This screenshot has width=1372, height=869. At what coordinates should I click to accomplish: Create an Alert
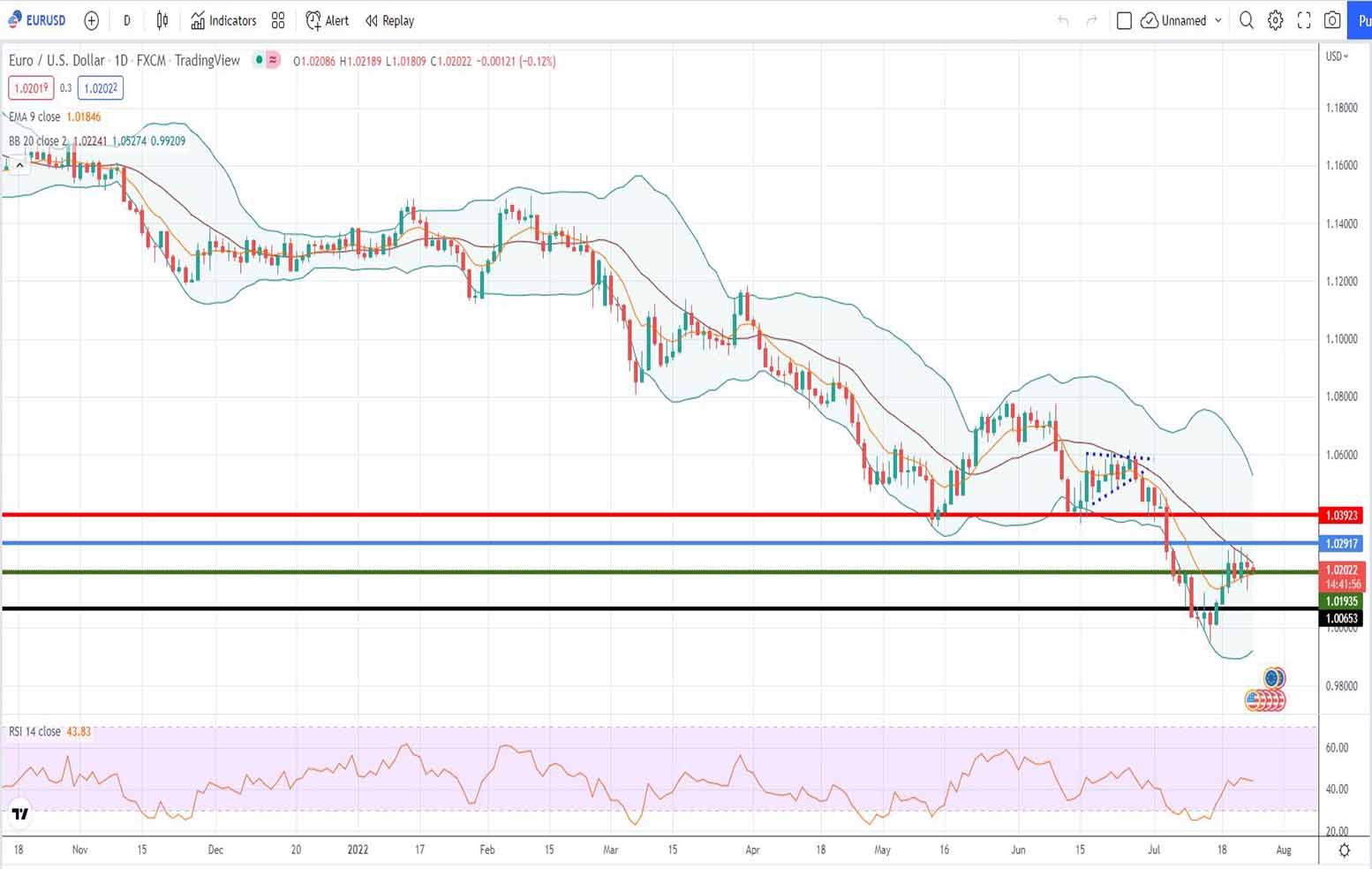[x=328, y=20]
